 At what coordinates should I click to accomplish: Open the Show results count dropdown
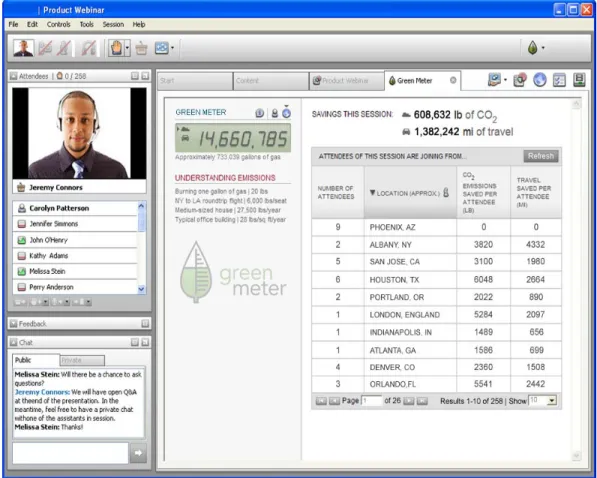pyautogui.click(x=552, y=401)
